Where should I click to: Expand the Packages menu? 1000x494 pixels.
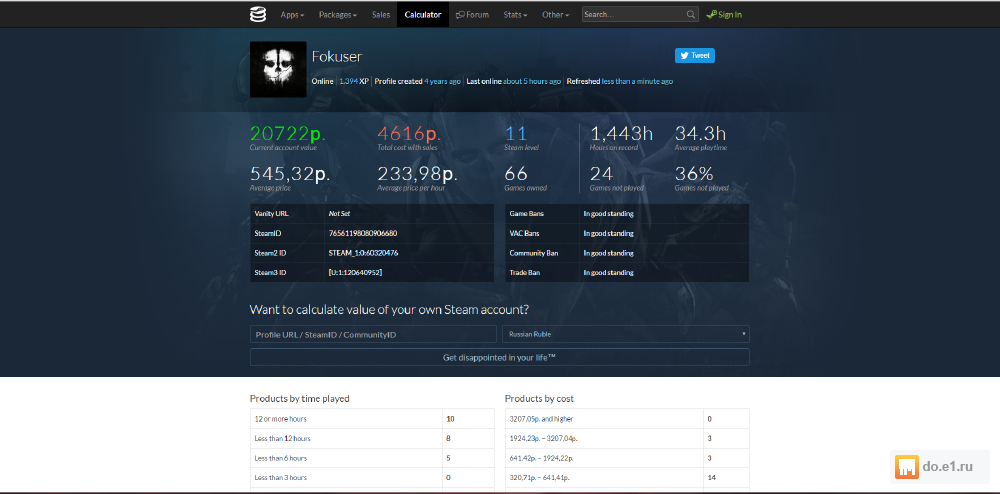(337, 15)
